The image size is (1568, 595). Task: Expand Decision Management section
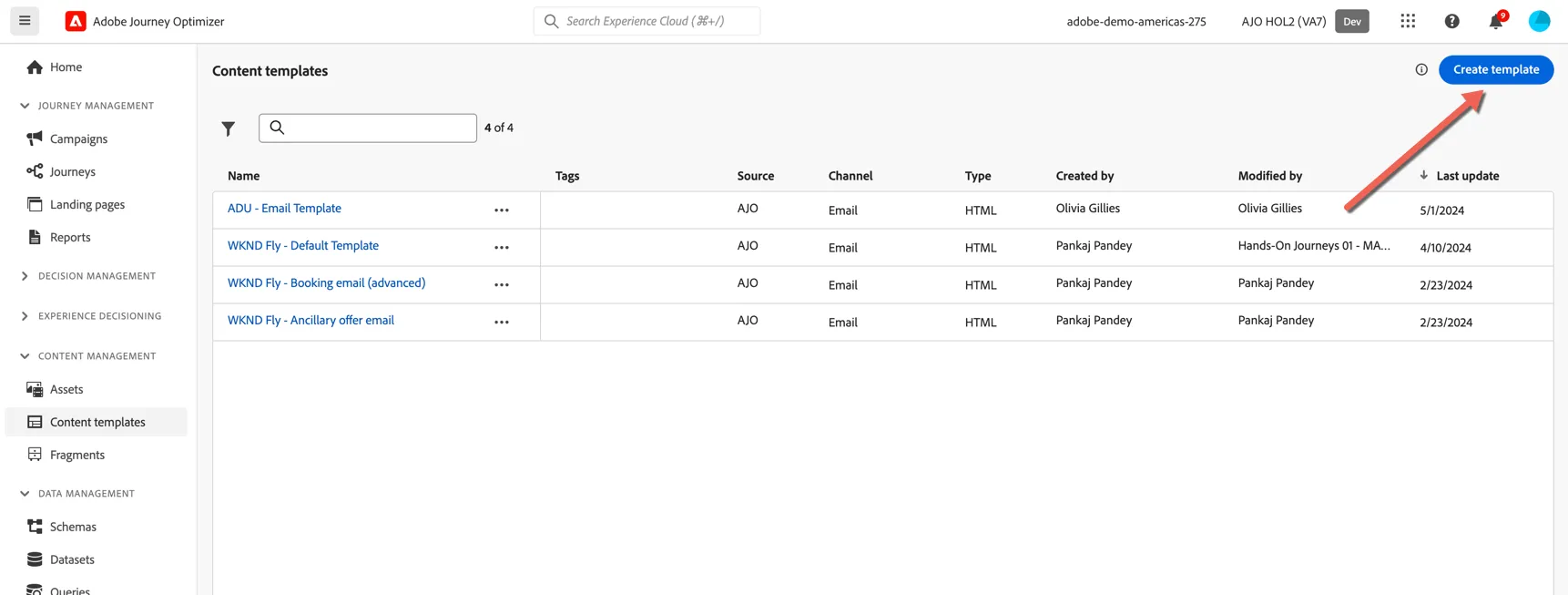[25, 276]
